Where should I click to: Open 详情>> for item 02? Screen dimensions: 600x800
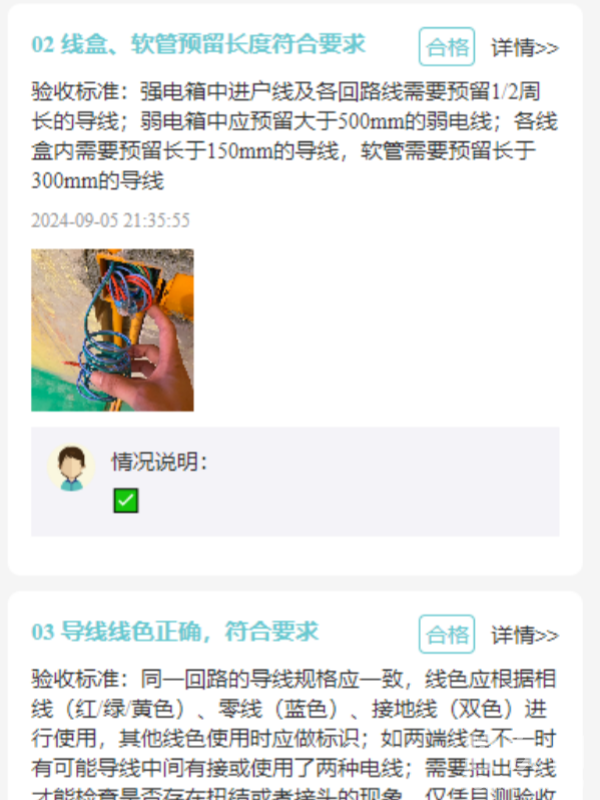click(x=524, y=48)
